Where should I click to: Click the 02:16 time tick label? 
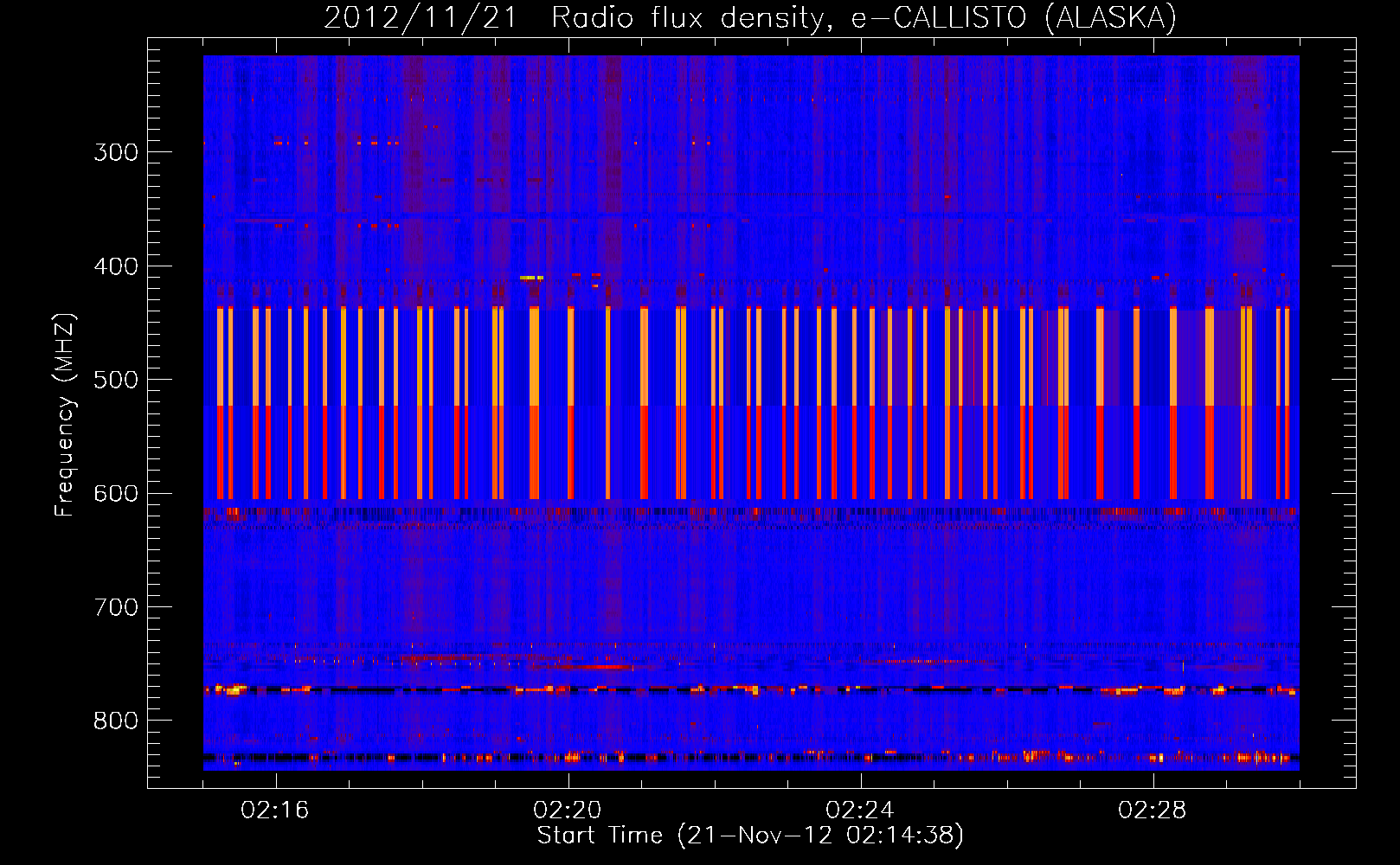tap(275, 811)
